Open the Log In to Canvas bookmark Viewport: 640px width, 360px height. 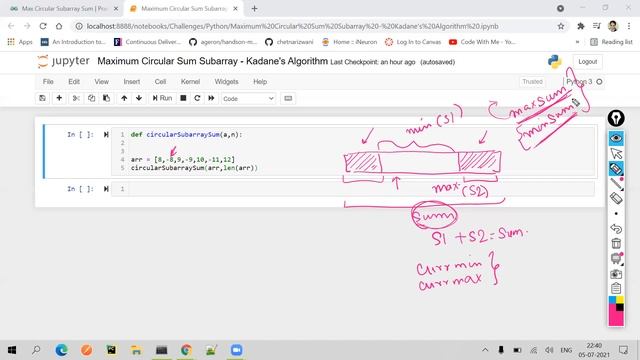tap(413, 42)
